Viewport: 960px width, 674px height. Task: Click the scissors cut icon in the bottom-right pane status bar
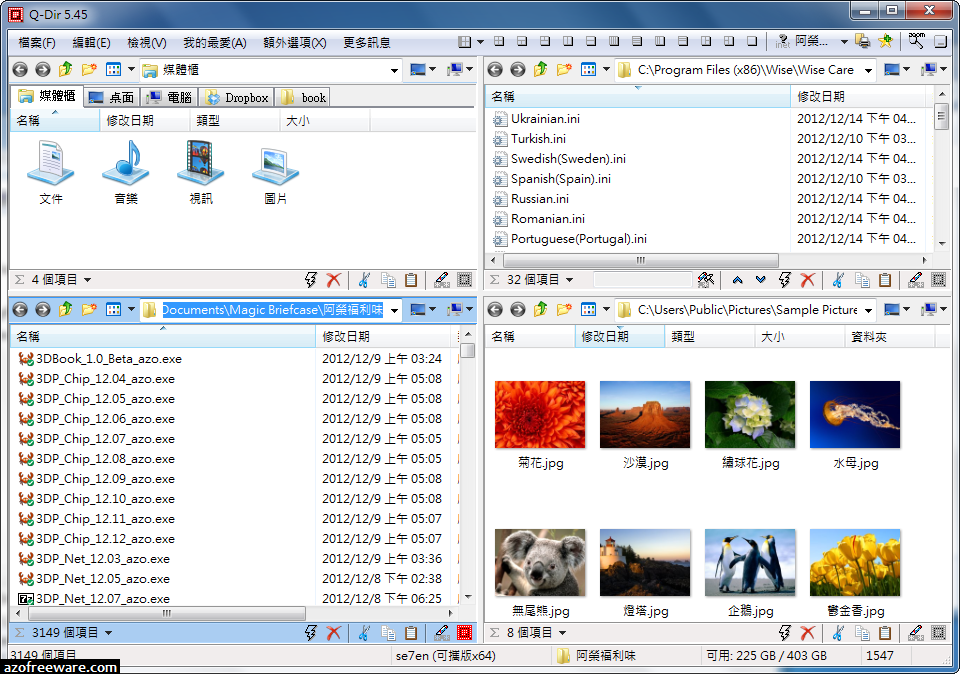838,632
